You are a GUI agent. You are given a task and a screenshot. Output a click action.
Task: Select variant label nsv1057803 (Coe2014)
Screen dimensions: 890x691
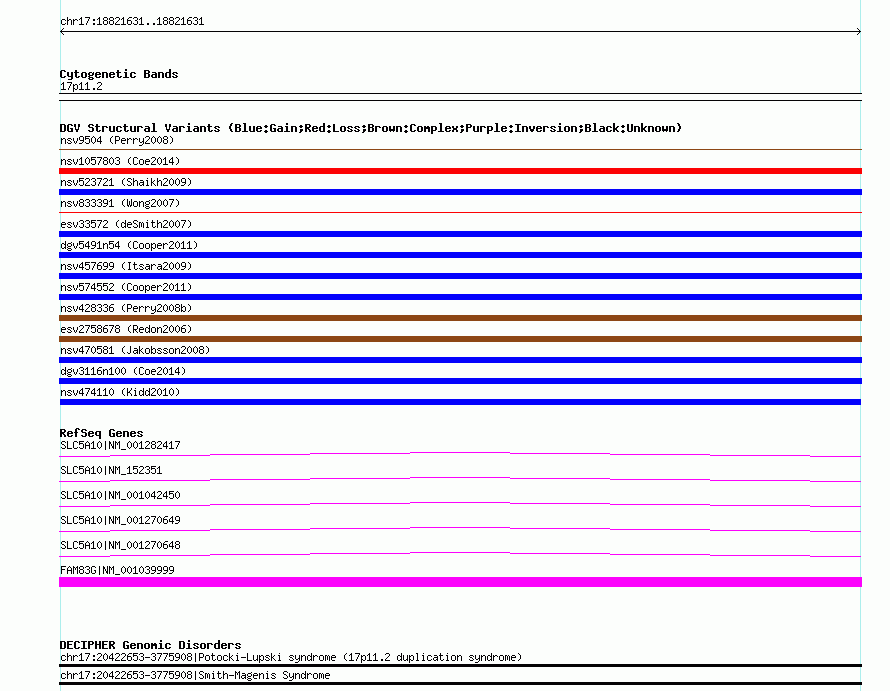(x=120, y=161)
